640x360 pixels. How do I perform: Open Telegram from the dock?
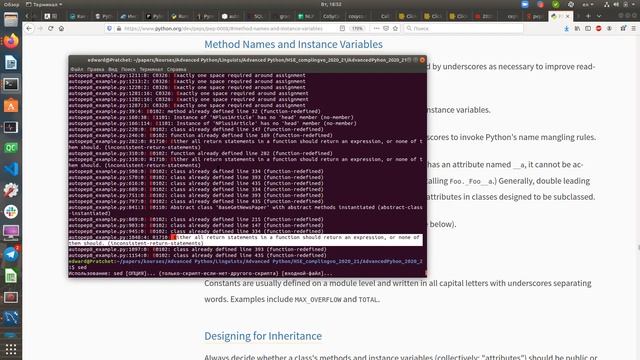pos(11,254)
